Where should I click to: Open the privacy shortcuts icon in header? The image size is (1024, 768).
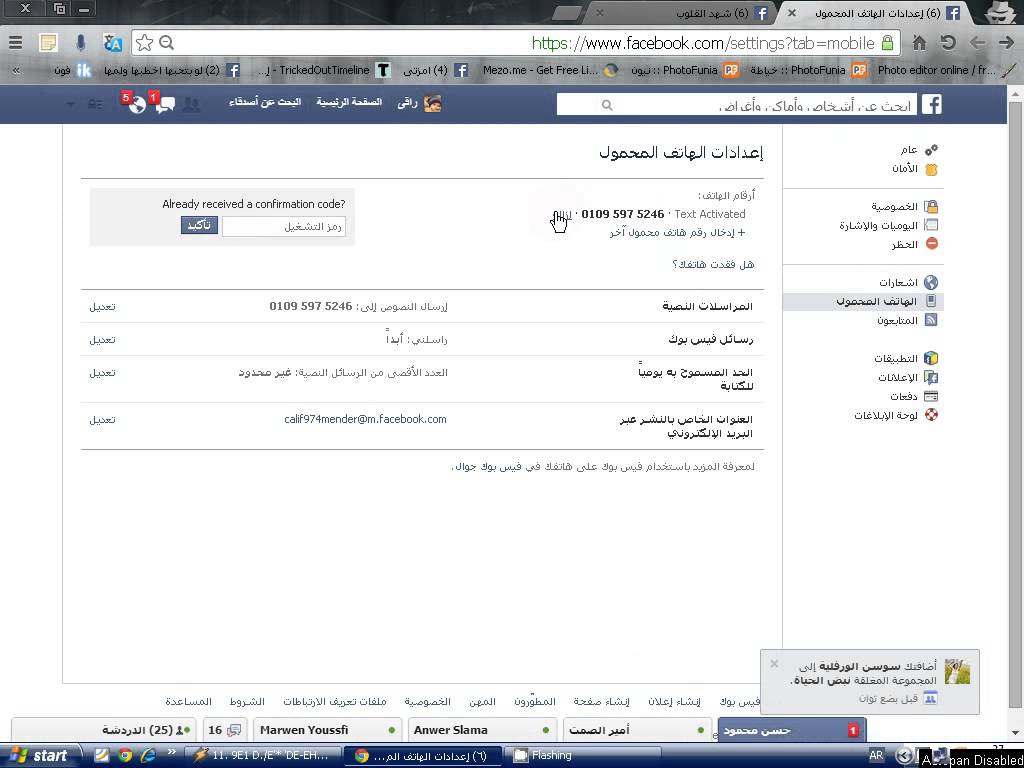point(95,104)
